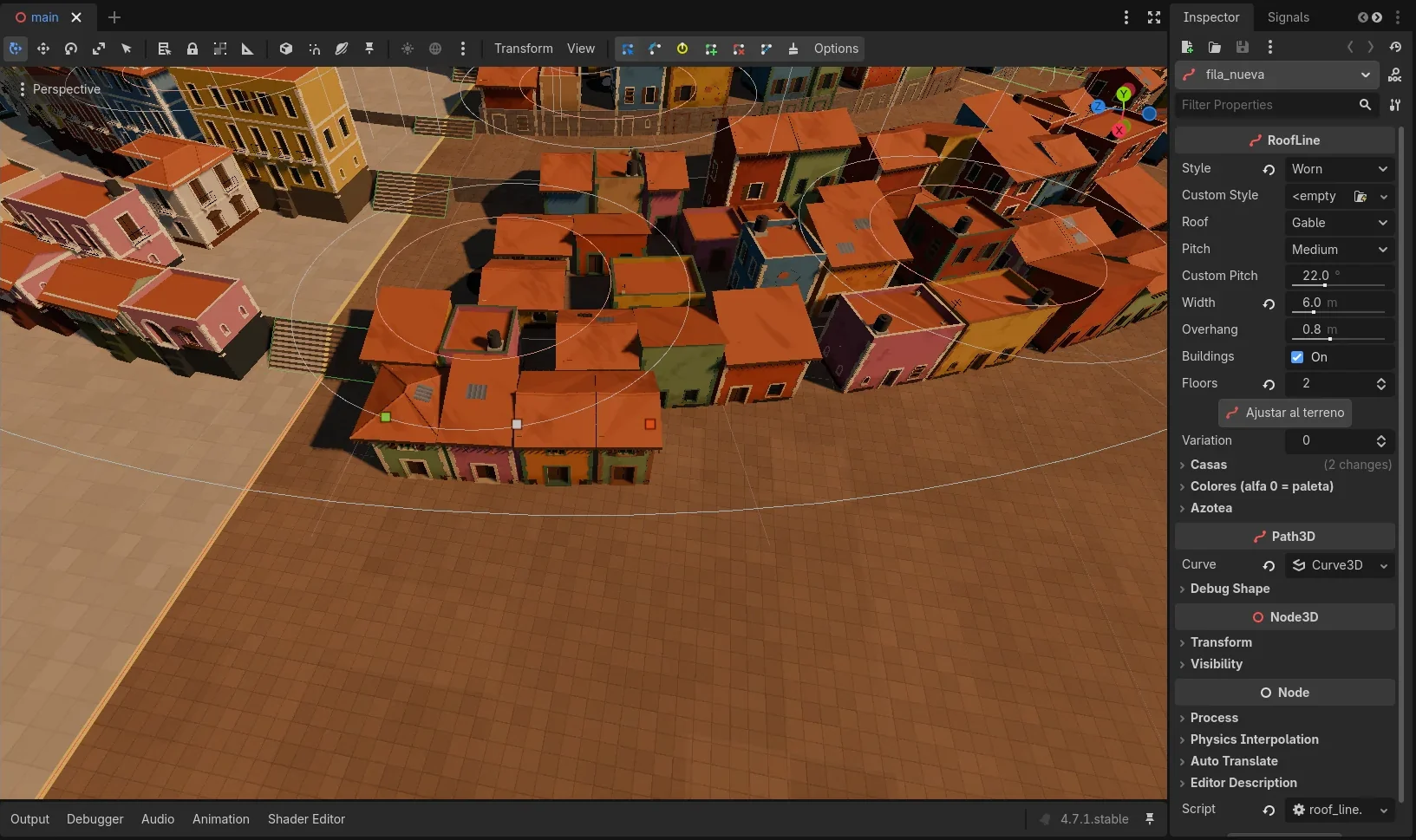Select the Scale mode tool
1416x840 pixels.
[x=99, y=49]
